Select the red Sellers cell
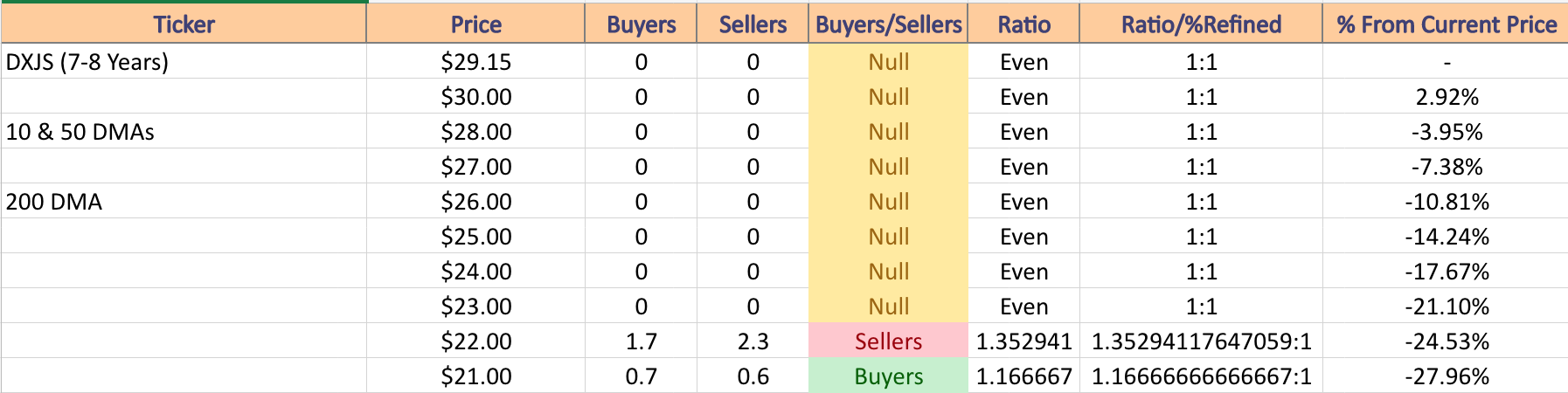Image resolution: width=1568 pixels, height=393 pixels. point(888,341)
